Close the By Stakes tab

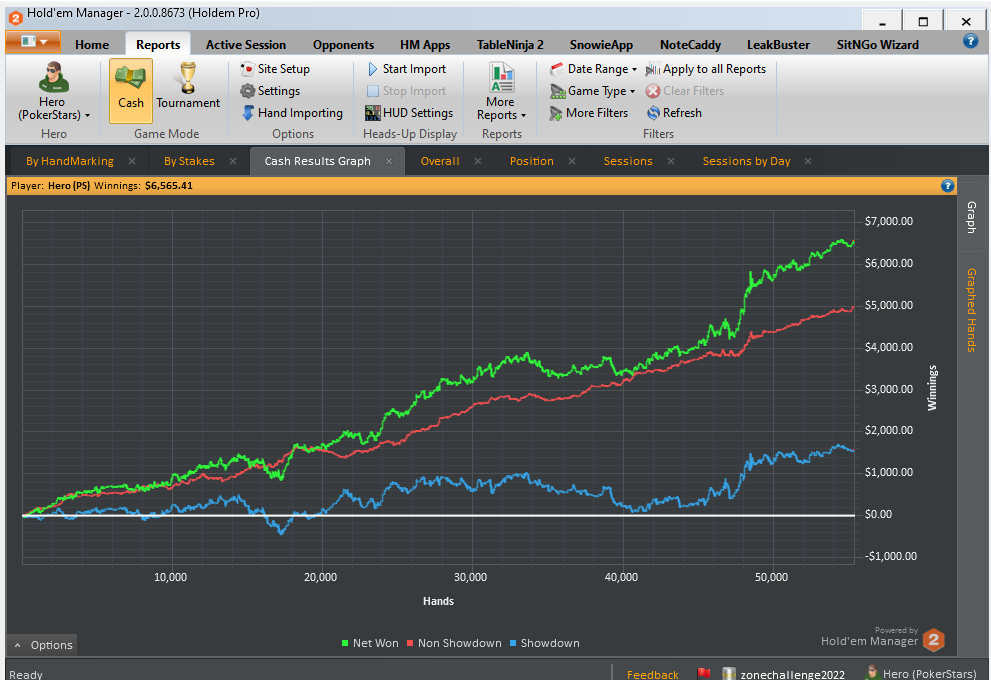233,161
